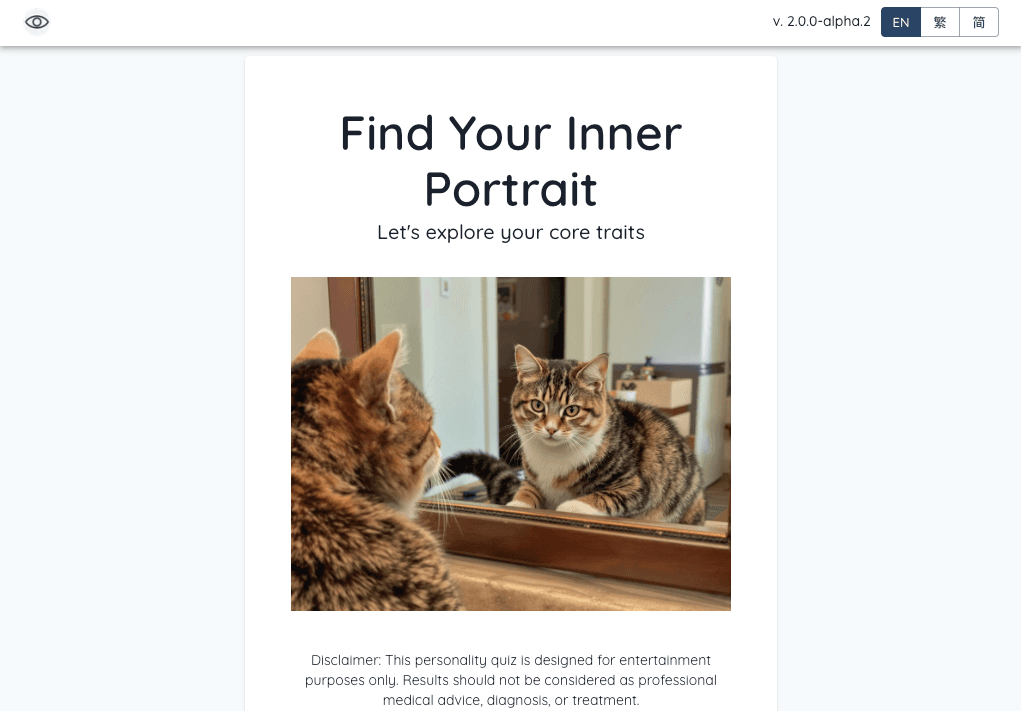
Task: Click the word Portrait in the title
Action: [510, 189]
